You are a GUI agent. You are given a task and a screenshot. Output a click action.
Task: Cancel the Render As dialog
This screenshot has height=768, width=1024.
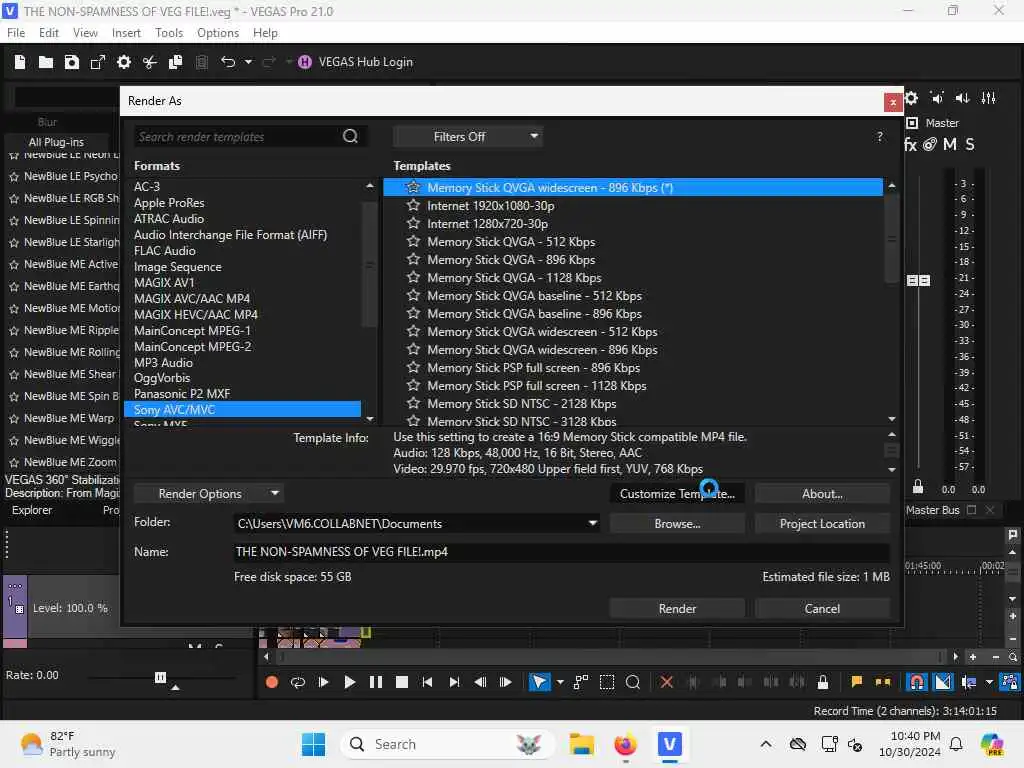tap(822, 609)
